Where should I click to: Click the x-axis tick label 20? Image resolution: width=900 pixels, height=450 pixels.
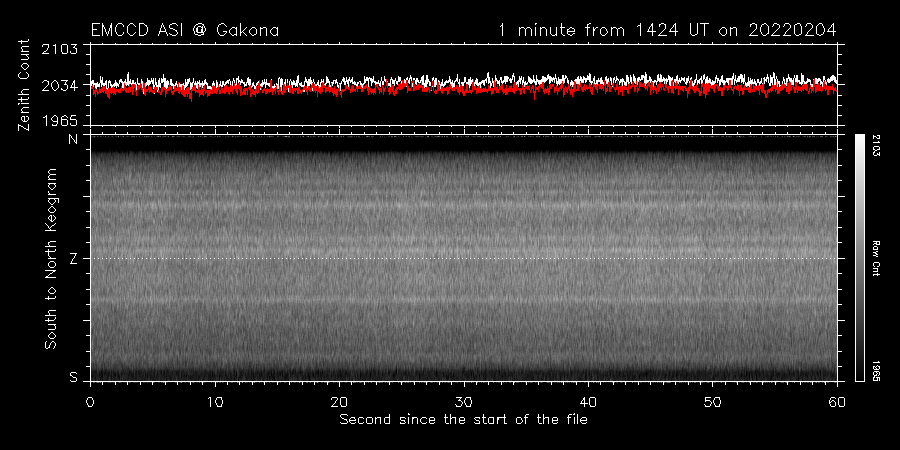coord(339,401)
